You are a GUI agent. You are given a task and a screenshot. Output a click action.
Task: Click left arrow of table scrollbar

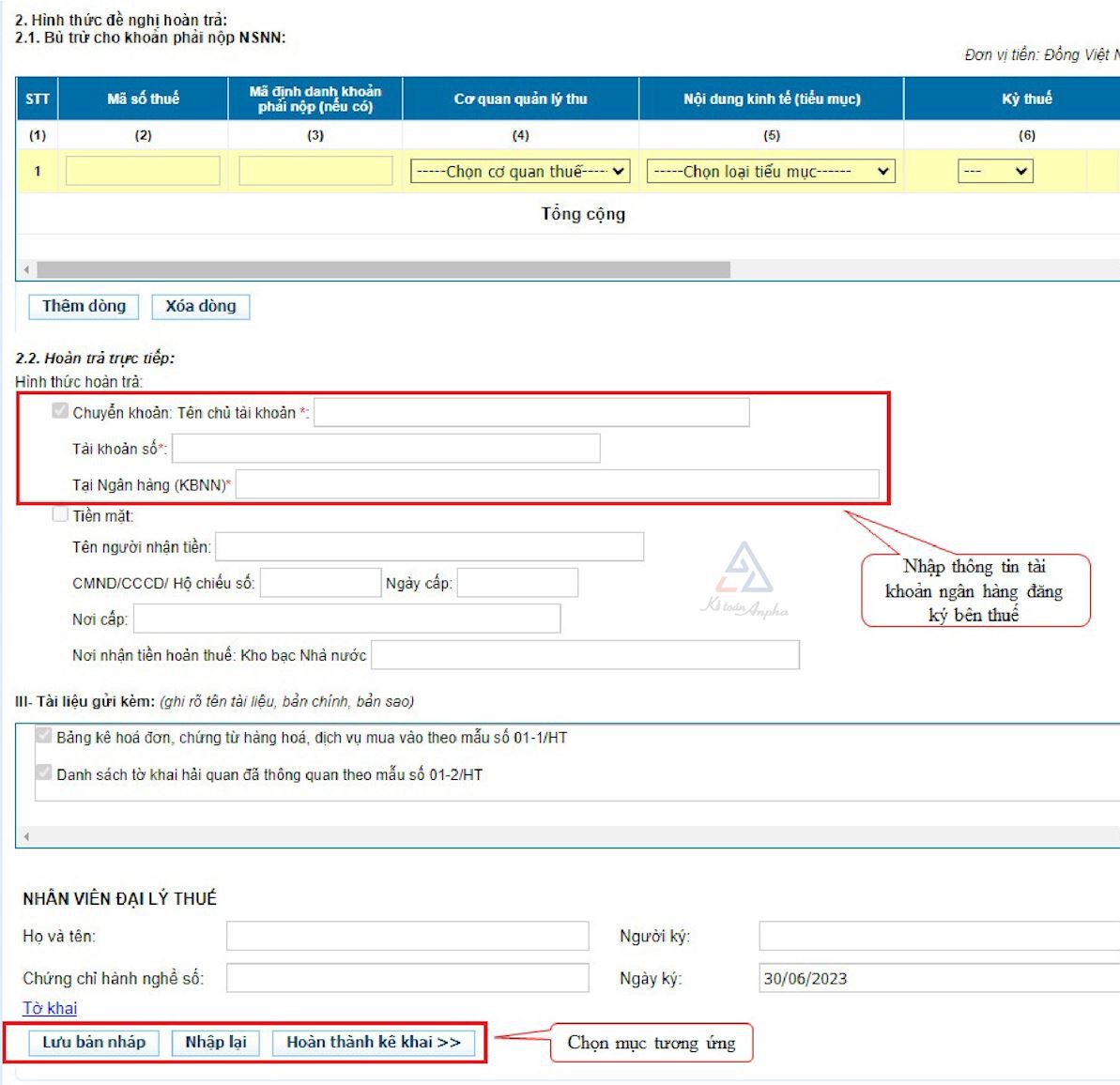(26, 270)
